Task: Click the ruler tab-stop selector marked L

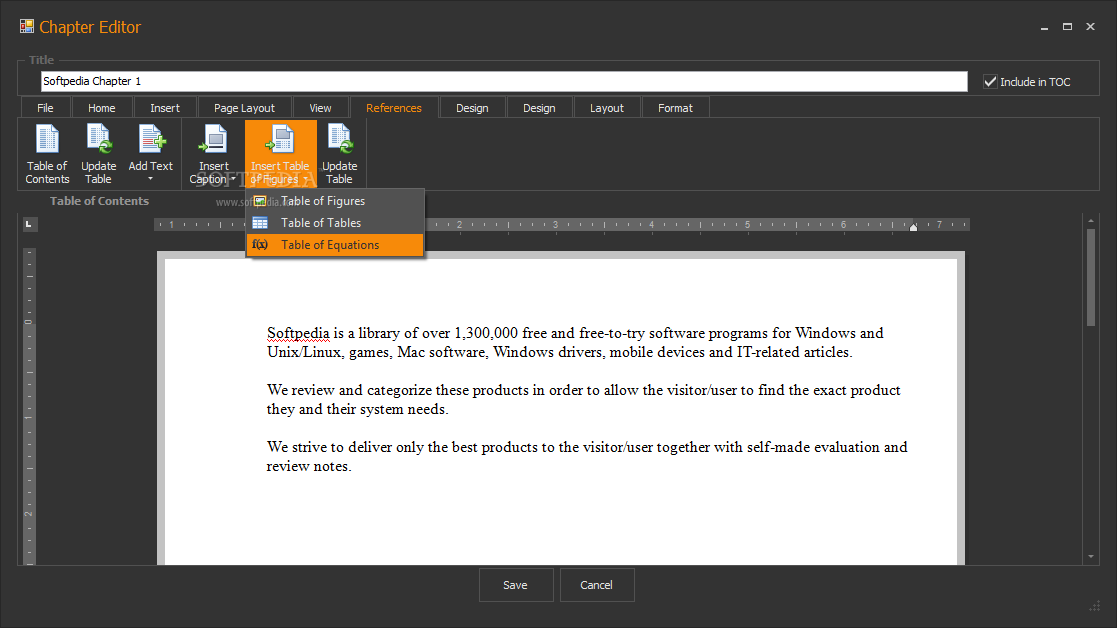Action: click(x=28, y=224)
